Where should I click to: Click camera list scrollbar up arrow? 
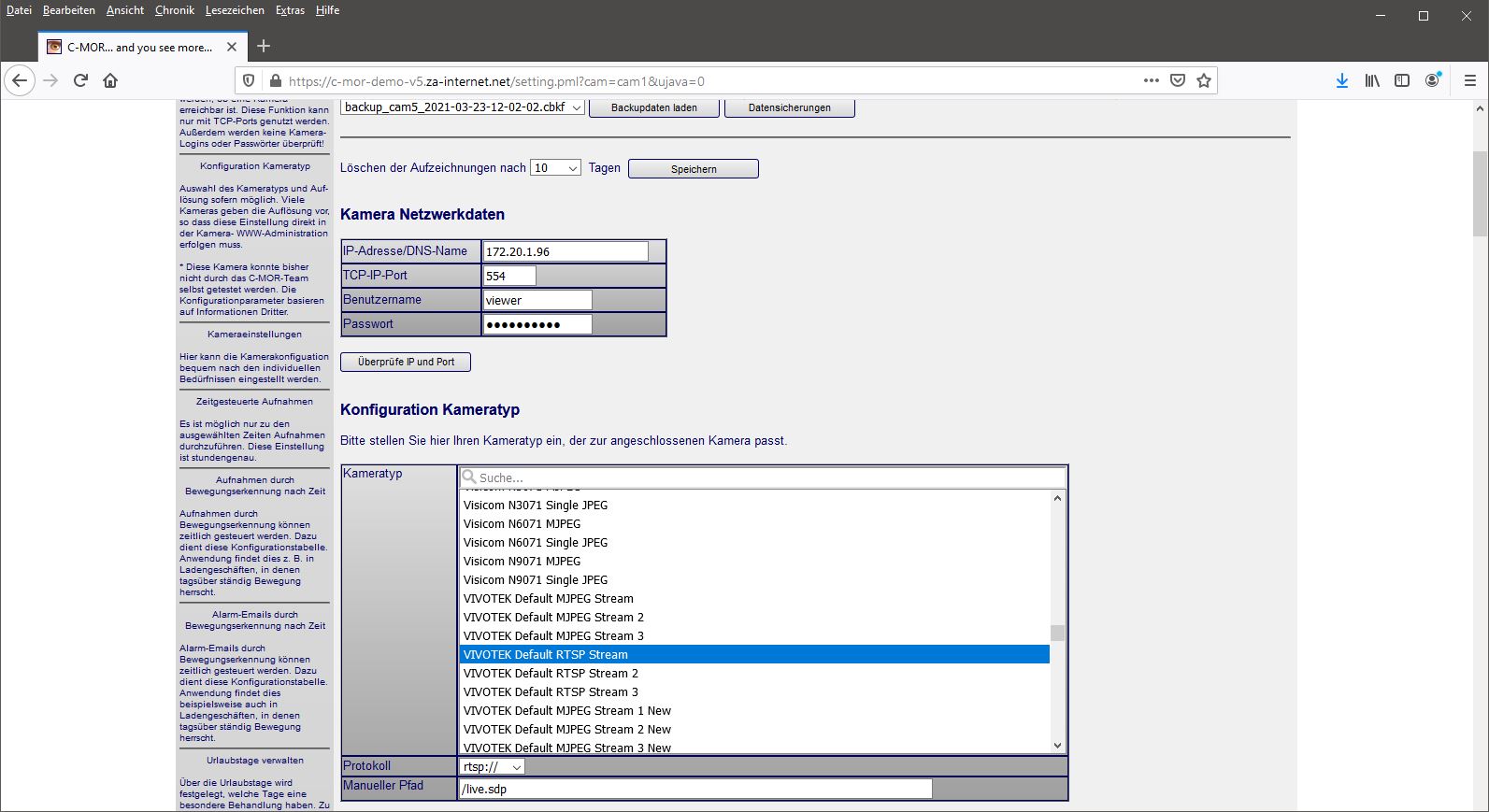[x=1057, y=498]
